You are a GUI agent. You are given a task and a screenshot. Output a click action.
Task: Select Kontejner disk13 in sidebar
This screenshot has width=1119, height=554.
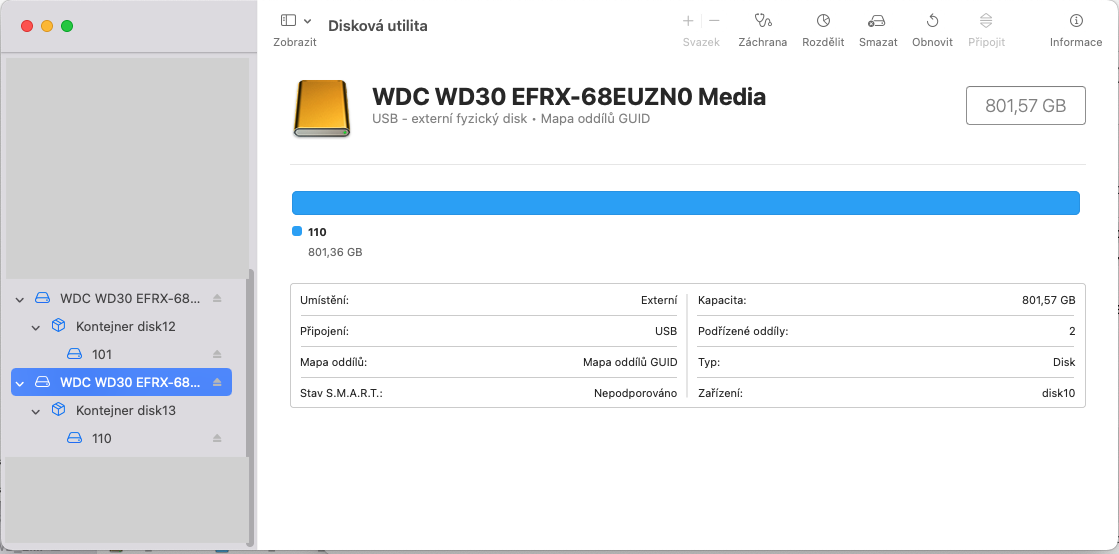pyautogui.click(x=126, y=411)
